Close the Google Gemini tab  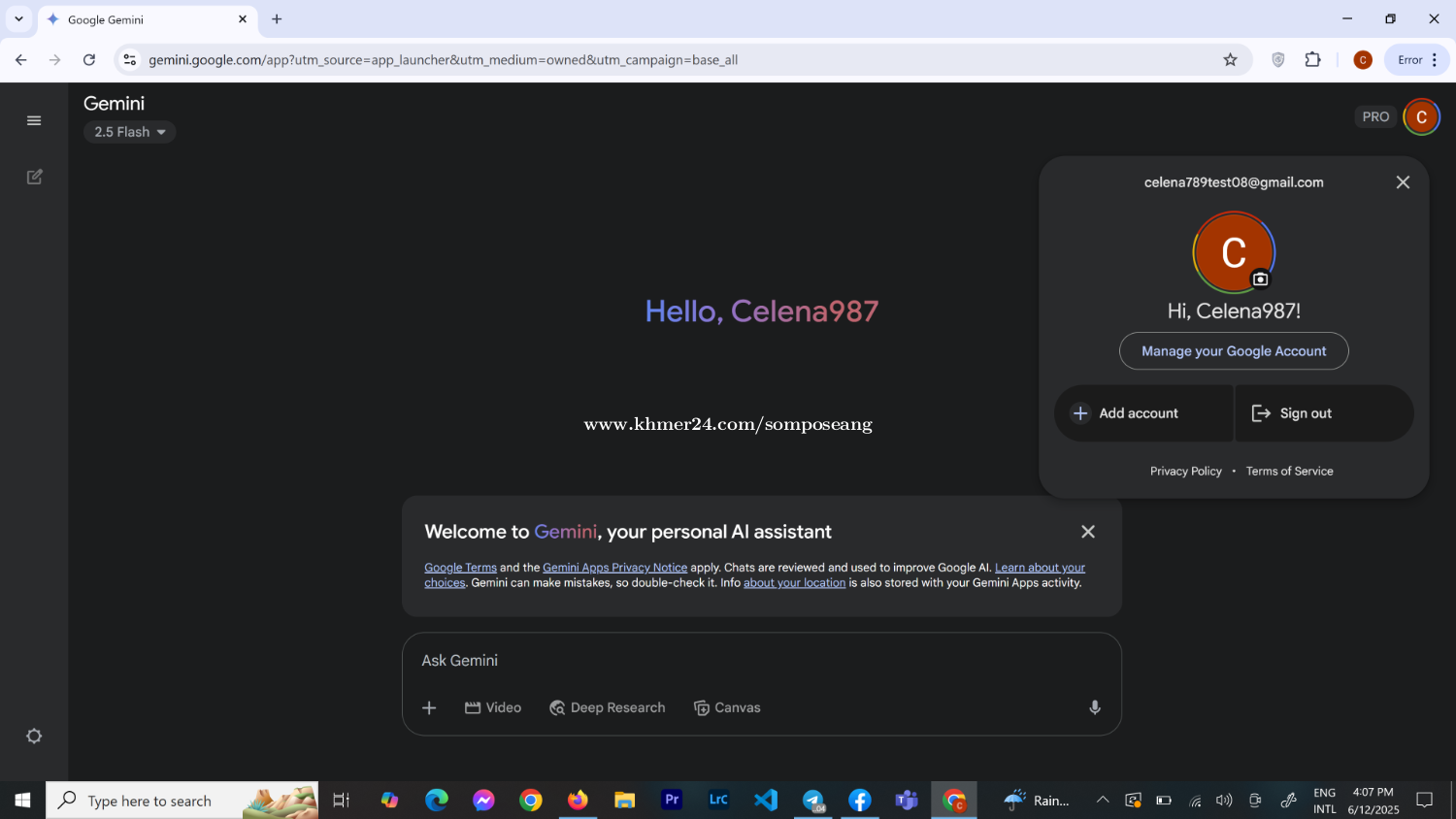[x=243, y=19]
